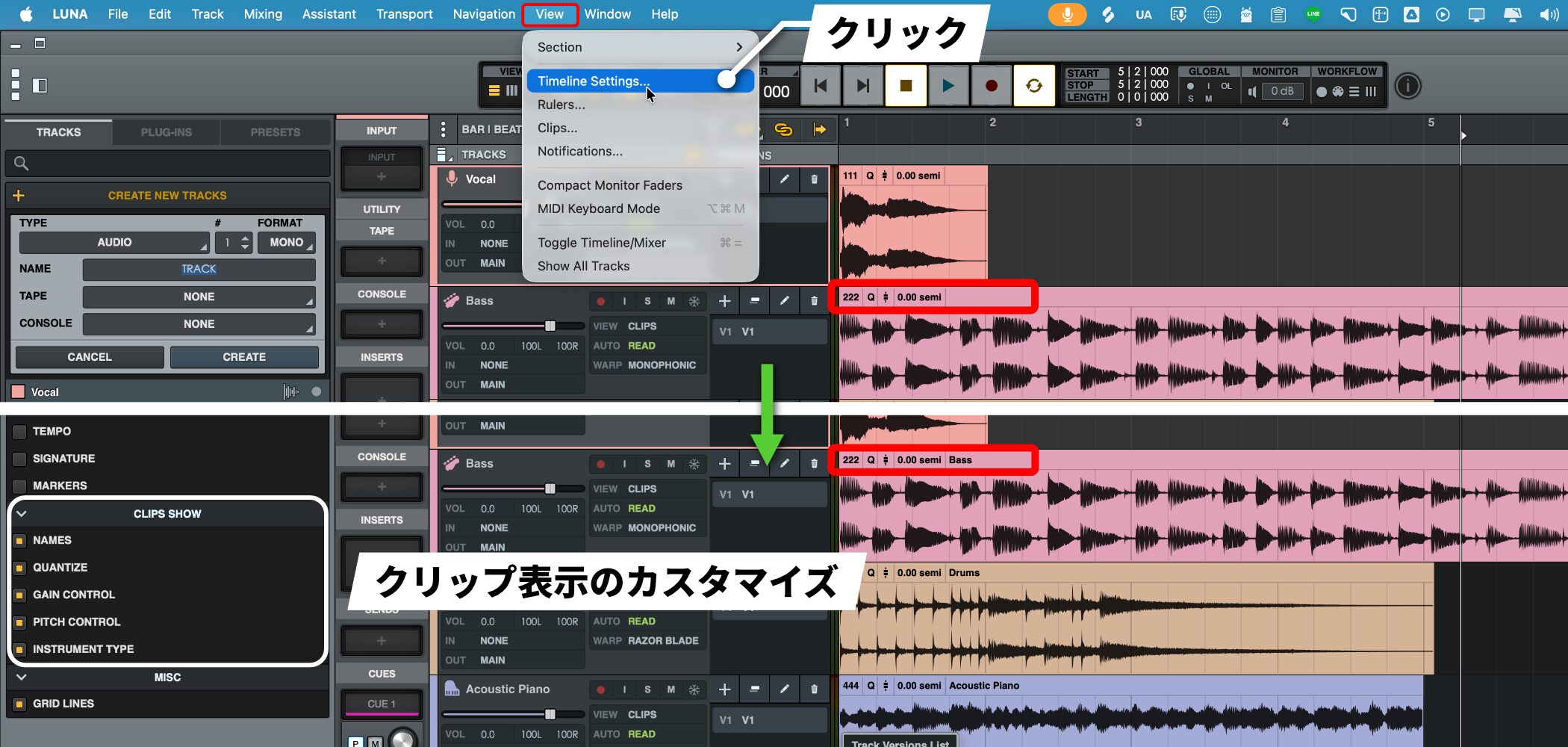Screen dimensions: 1568x747
Task: Disable the GRID LINES checkbox
Action: tap(20, 704)
